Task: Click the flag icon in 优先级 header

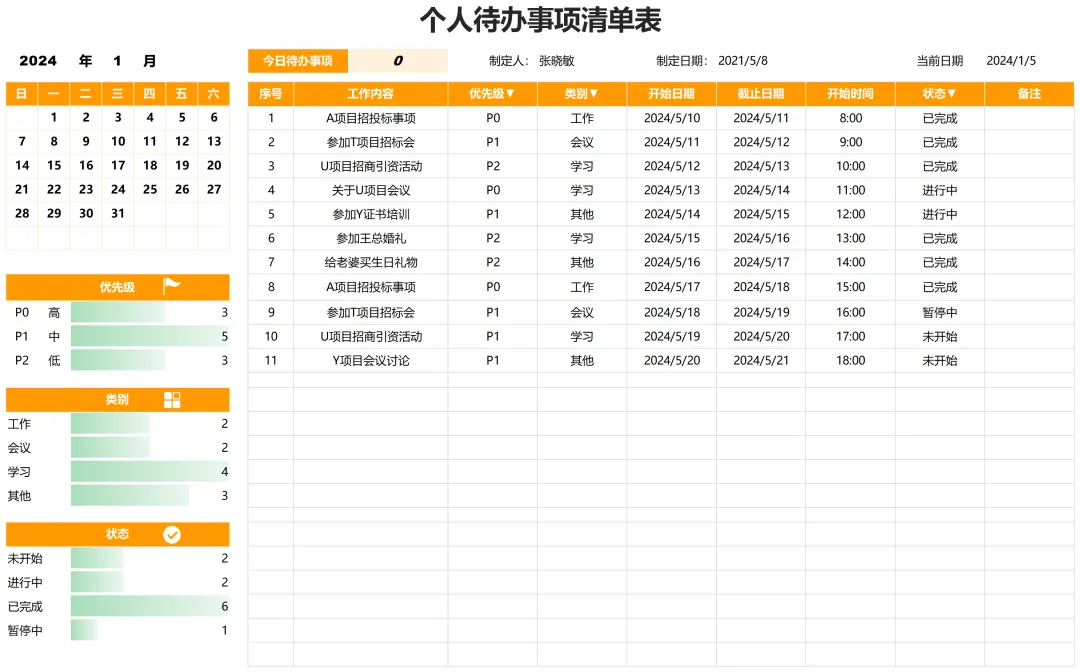Action: [171, 286]
